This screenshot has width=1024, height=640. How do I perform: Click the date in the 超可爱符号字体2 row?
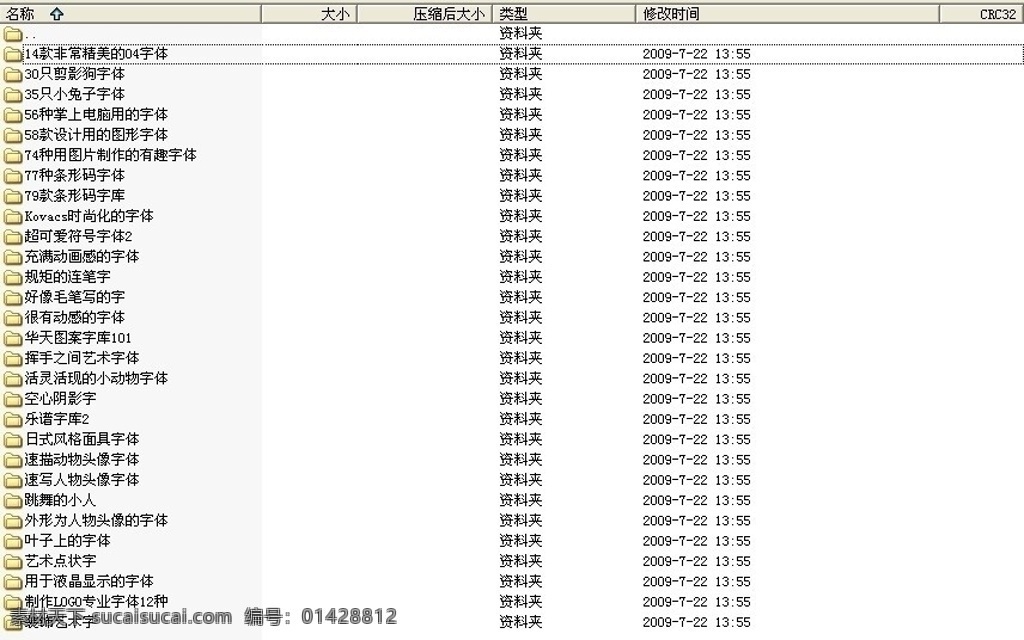point(696,236)
